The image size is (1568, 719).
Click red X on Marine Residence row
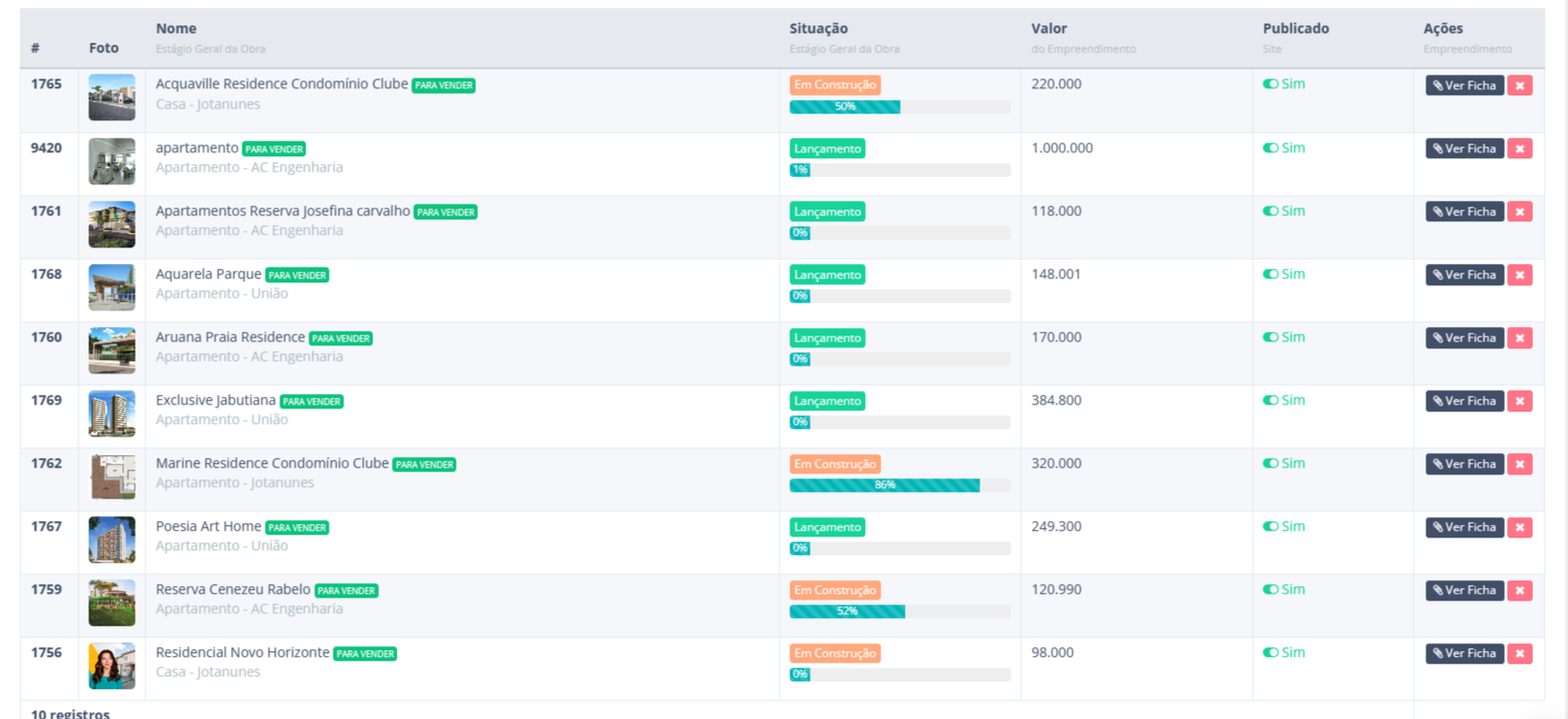point(1520,465)
